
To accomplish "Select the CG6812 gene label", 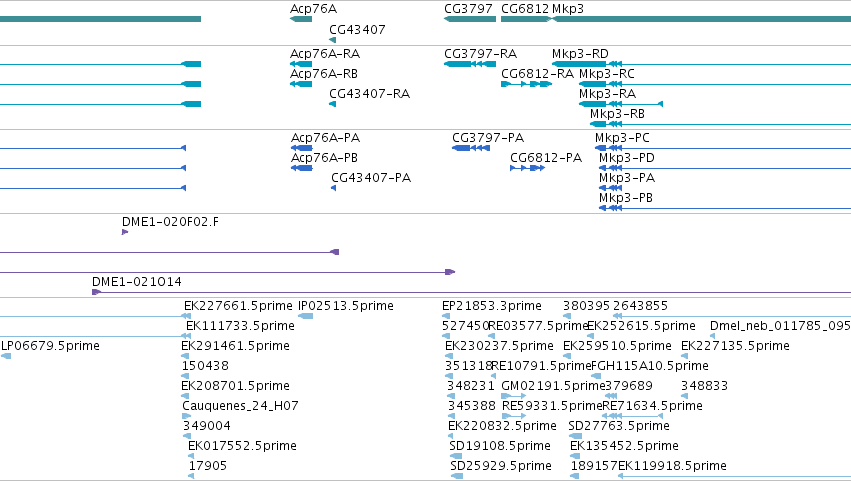I will [525, 9].
